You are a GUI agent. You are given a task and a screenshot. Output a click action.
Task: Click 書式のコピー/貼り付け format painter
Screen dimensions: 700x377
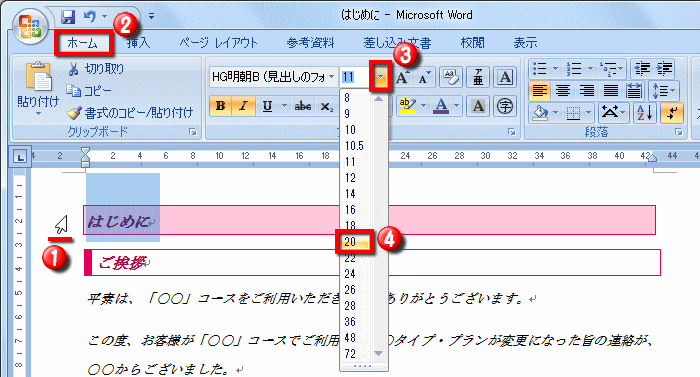[x=130, y=113]
